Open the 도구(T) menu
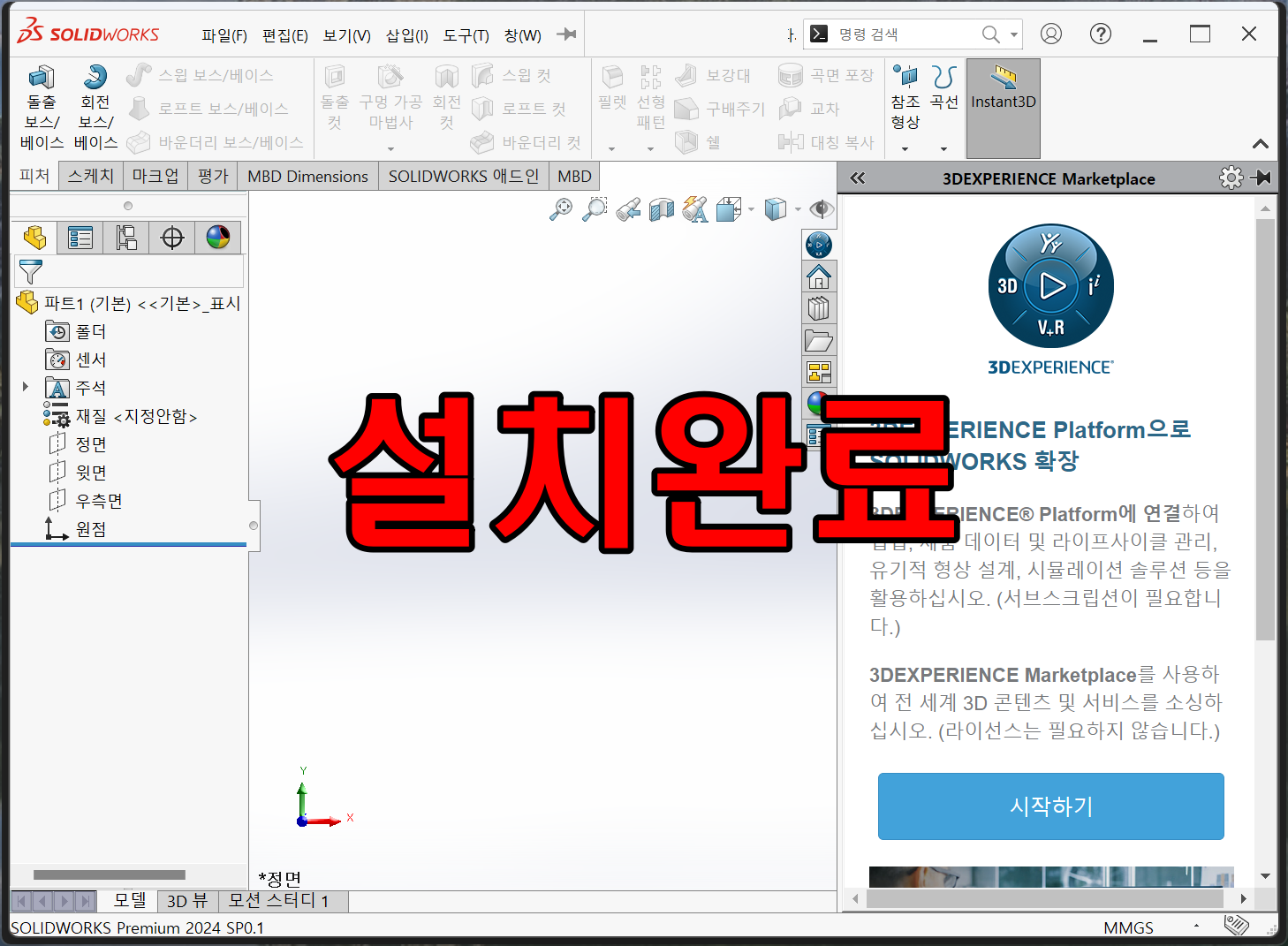The width and height of the screenshot is (1288, 946). 466,35
